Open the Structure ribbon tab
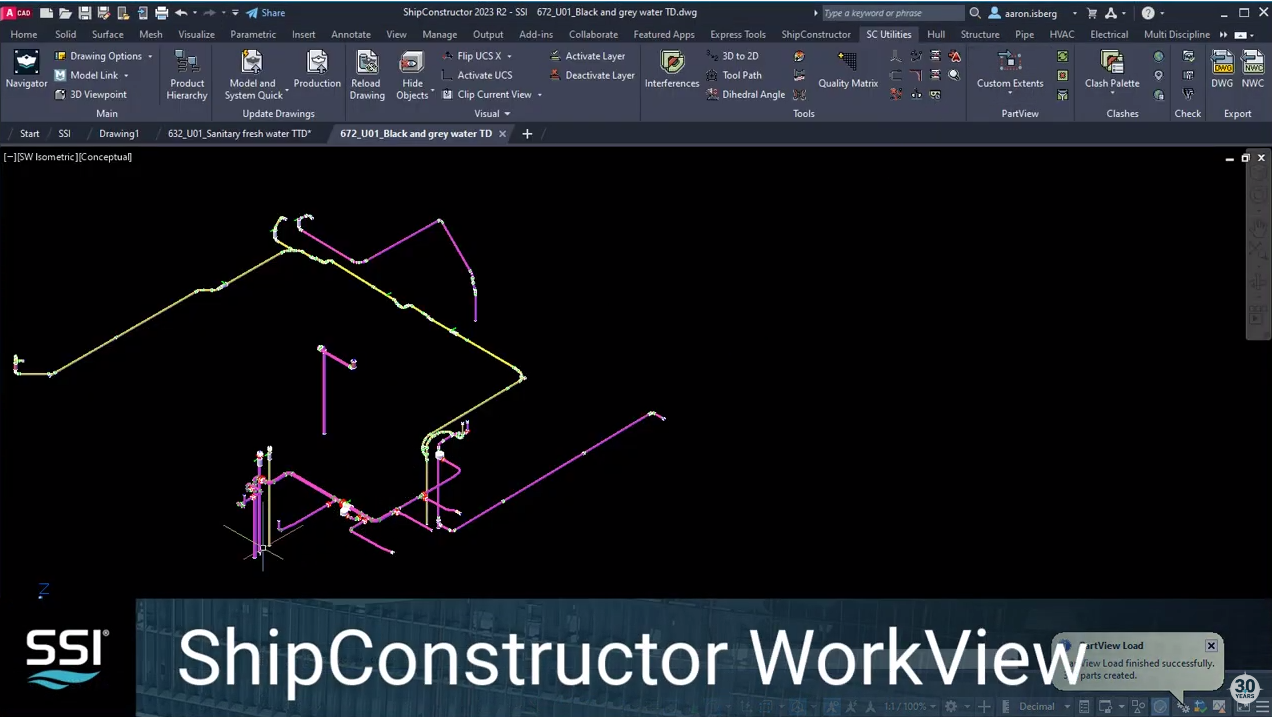 click(x=980, y=34)
